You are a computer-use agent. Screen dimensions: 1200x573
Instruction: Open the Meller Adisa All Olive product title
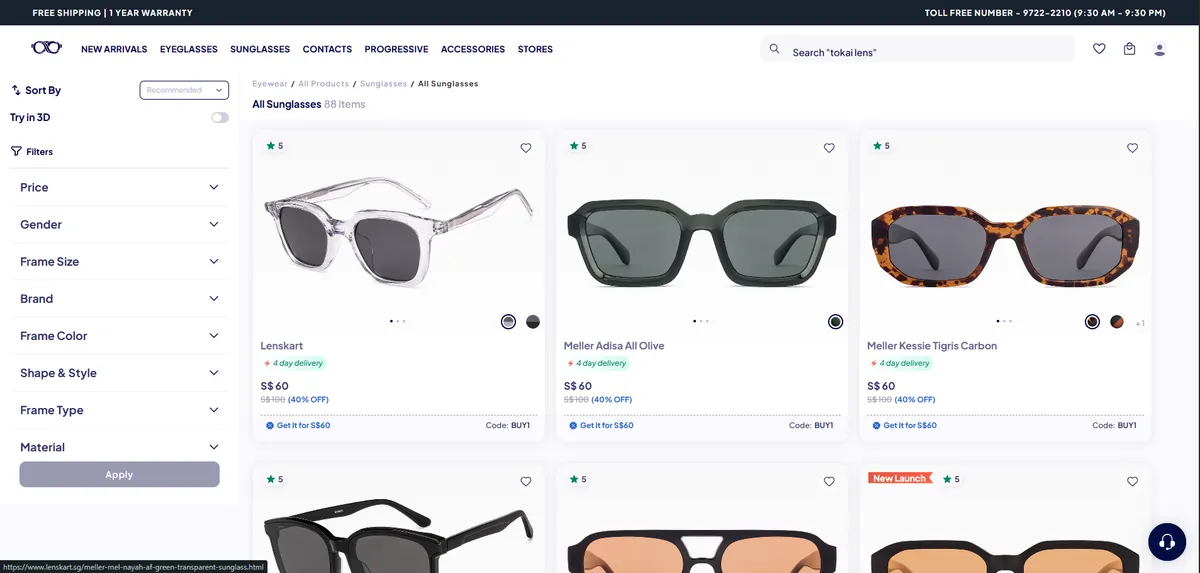[614, 346]
